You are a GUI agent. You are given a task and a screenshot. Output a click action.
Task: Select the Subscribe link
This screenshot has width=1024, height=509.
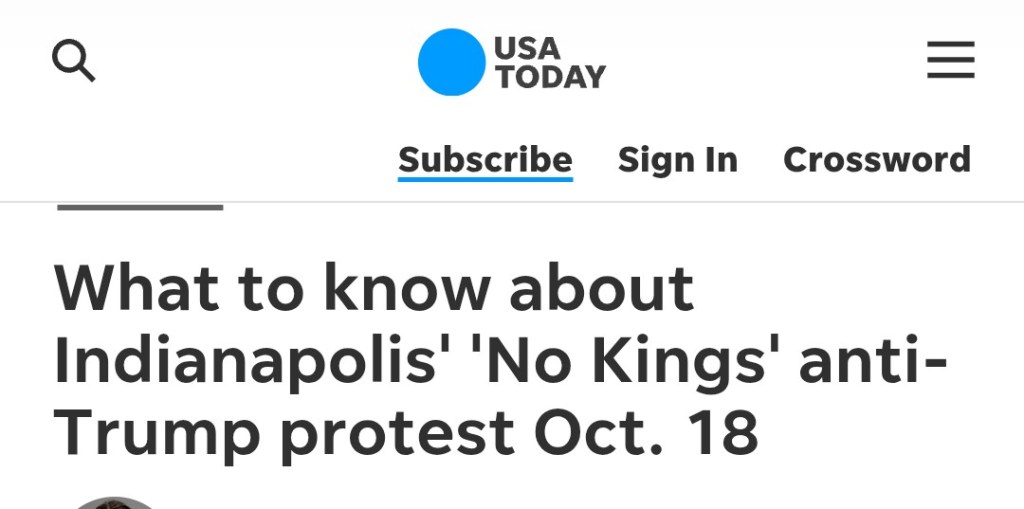pyautogui.click(x=485, y=159)
